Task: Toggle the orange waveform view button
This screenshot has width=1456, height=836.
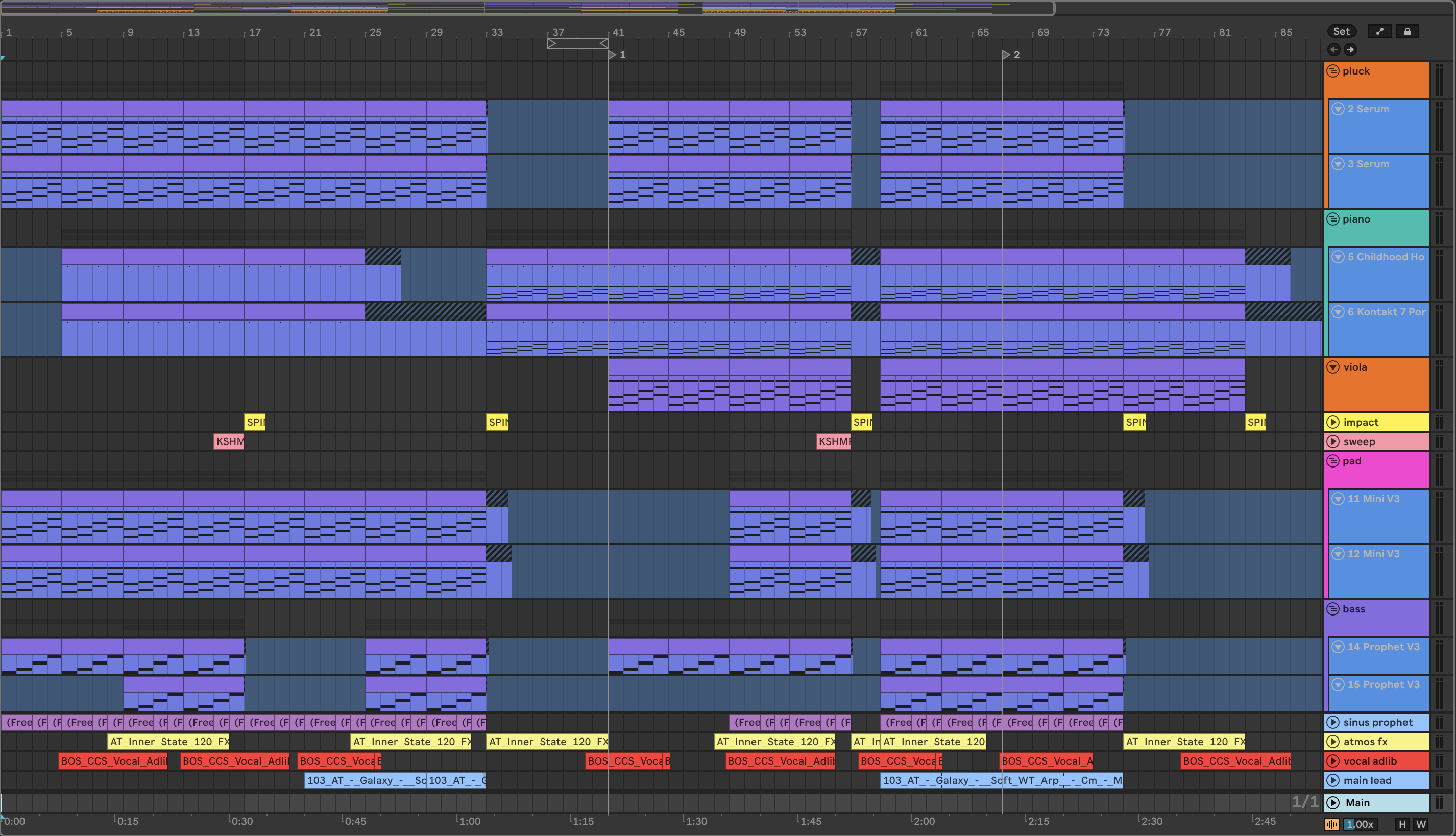Action: pos(1332,825)
